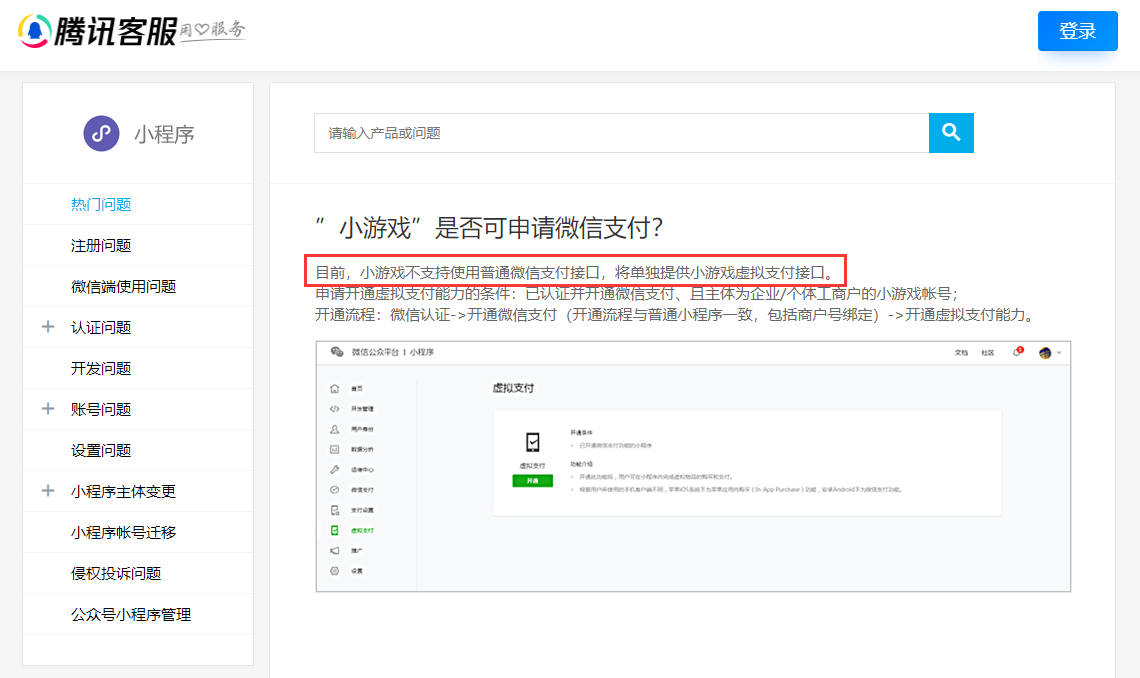Click the sentence starting 开通流程：微信认证
1140x678 pixels.
[x=675, y=315]
